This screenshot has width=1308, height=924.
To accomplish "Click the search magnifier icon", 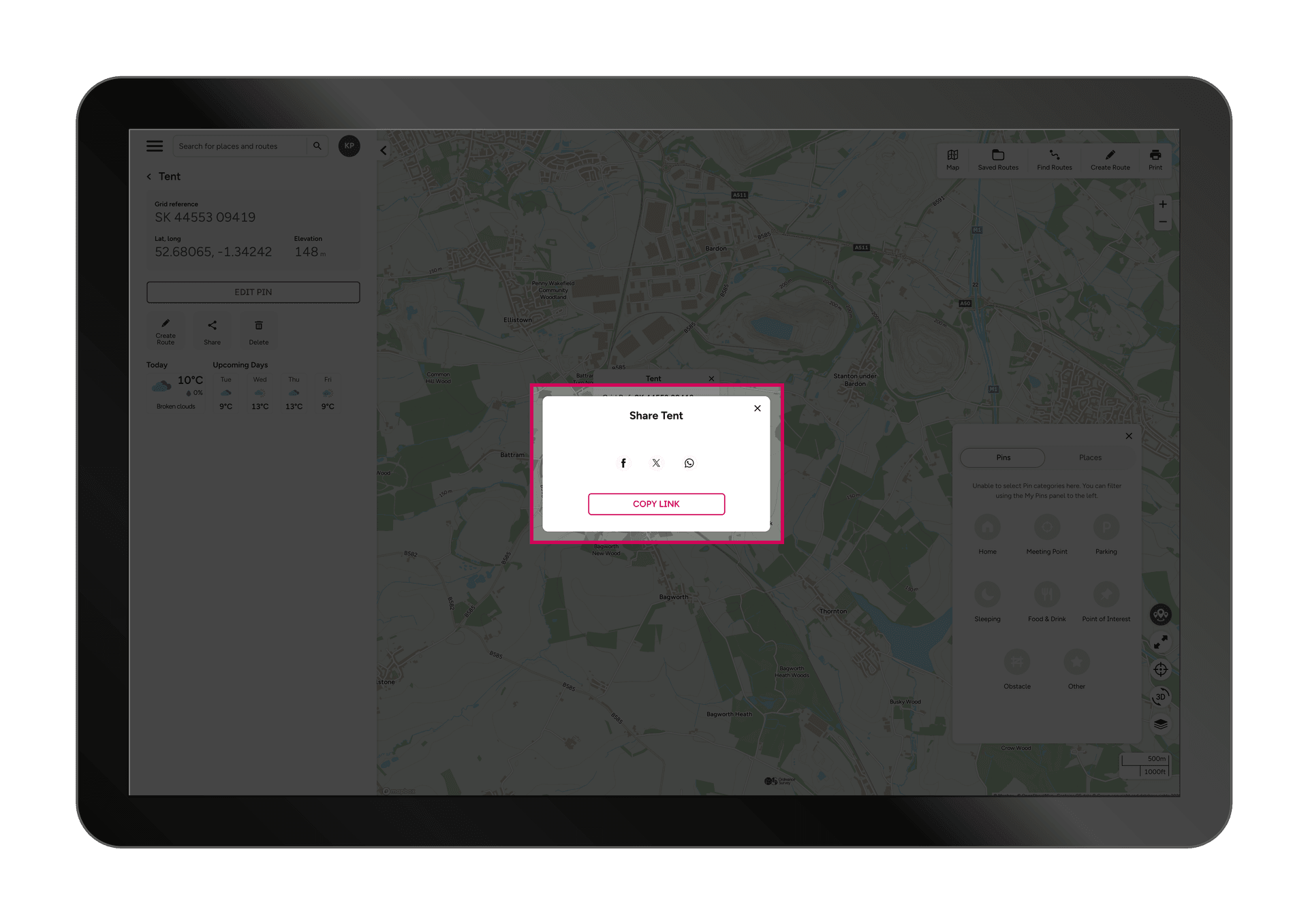I will point(317,146).
